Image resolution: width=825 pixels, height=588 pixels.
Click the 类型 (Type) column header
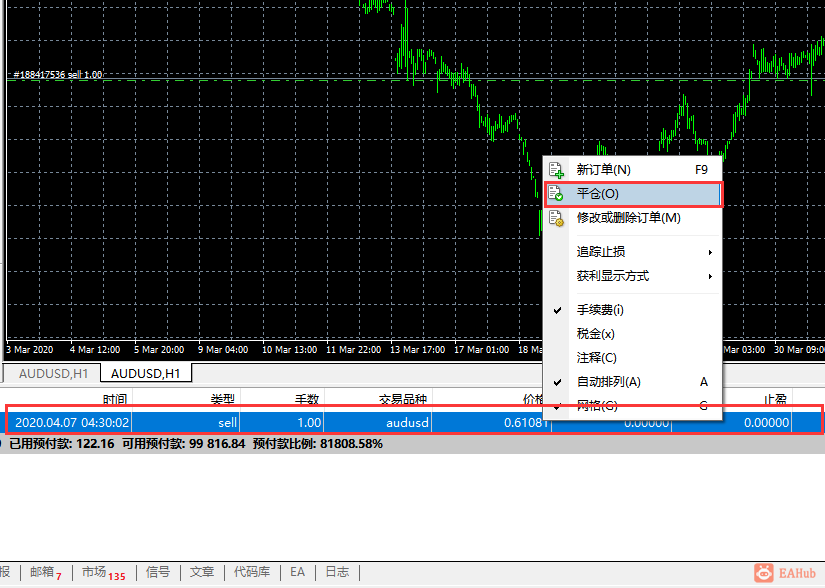222,399
